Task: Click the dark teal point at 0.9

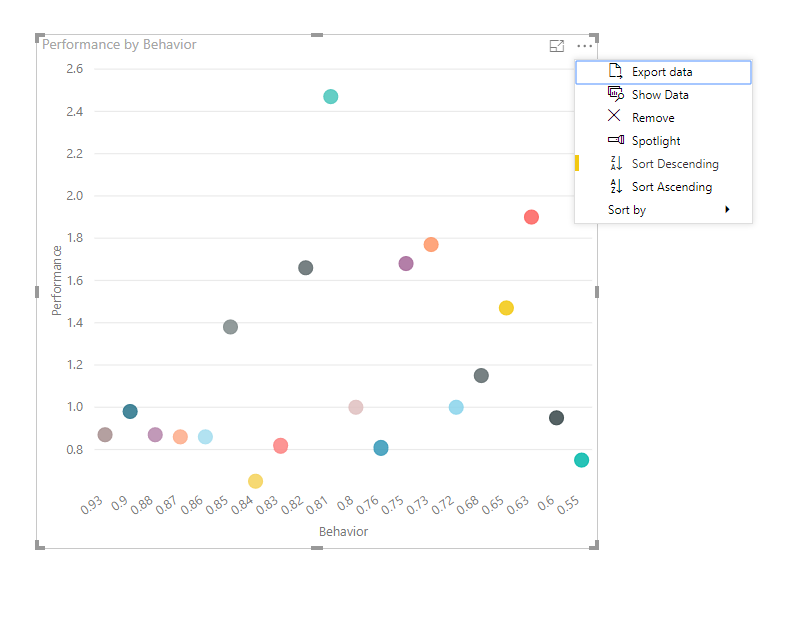Action: [x=130, y=412]
